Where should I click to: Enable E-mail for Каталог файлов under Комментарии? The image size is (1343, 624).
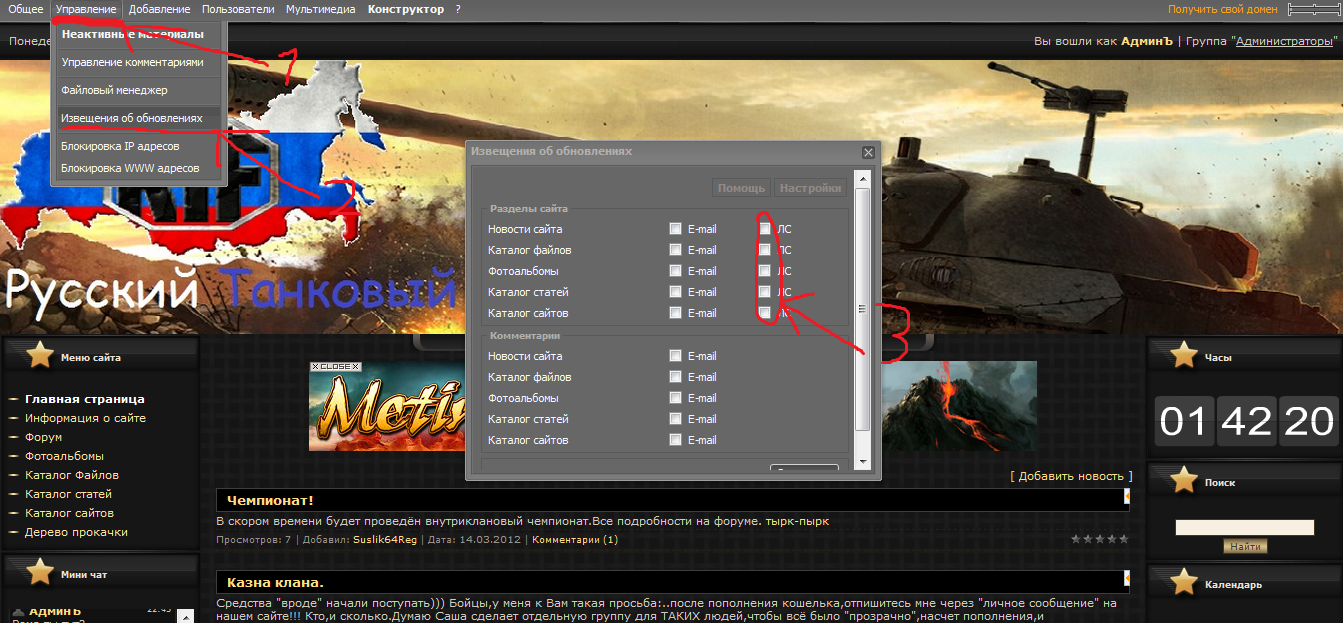(675, 377)
